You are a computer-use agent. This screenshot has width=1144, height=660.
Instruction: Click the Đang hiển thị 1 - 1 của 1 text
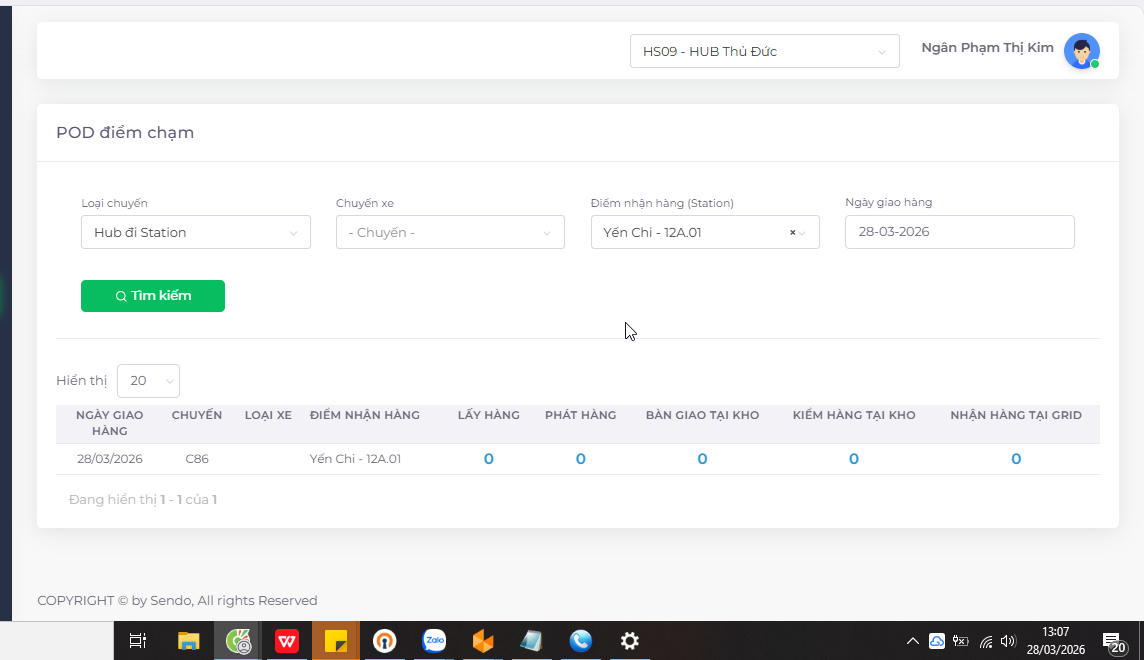(143, 500)
